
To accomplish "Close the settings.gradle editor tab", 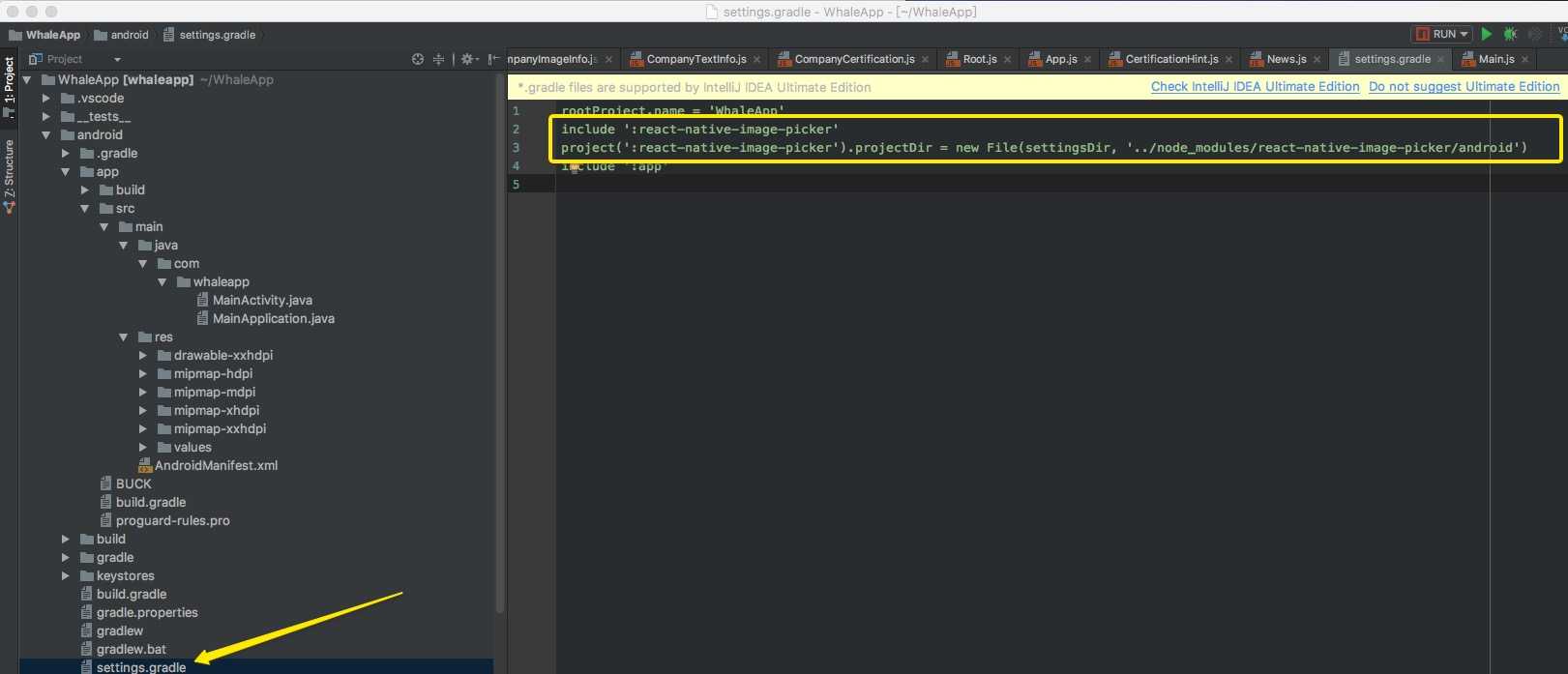I will point(1440,60).
